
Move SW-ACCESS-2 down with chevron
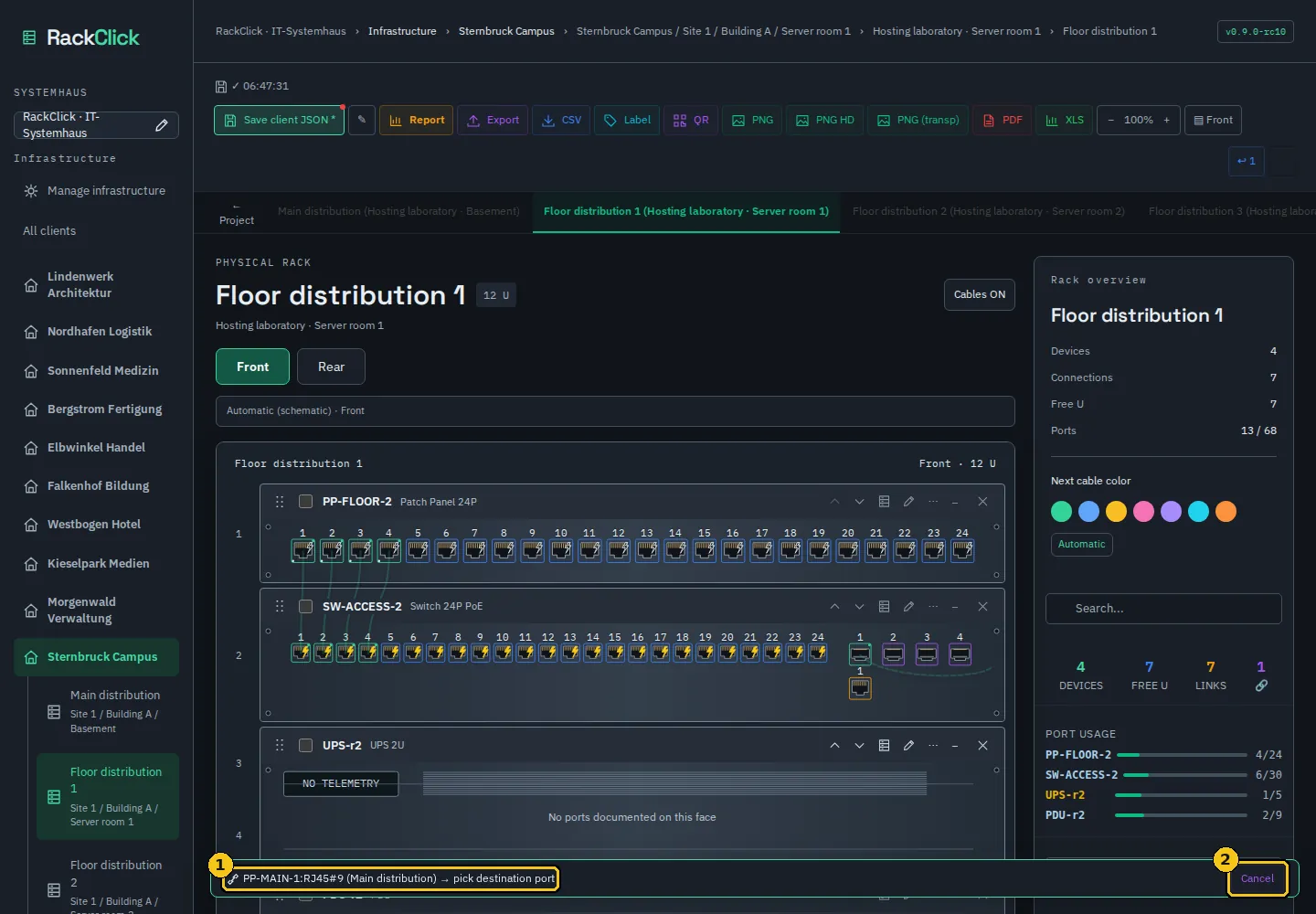click(859, 606)
